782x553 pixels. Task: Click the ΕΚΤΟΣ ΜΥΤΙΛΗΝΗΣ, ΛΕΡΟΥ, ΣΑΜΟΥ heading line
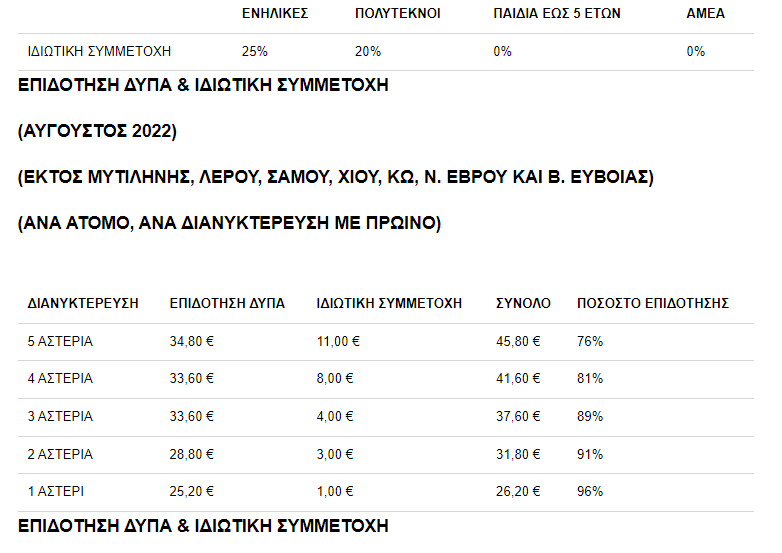(336, 177)
